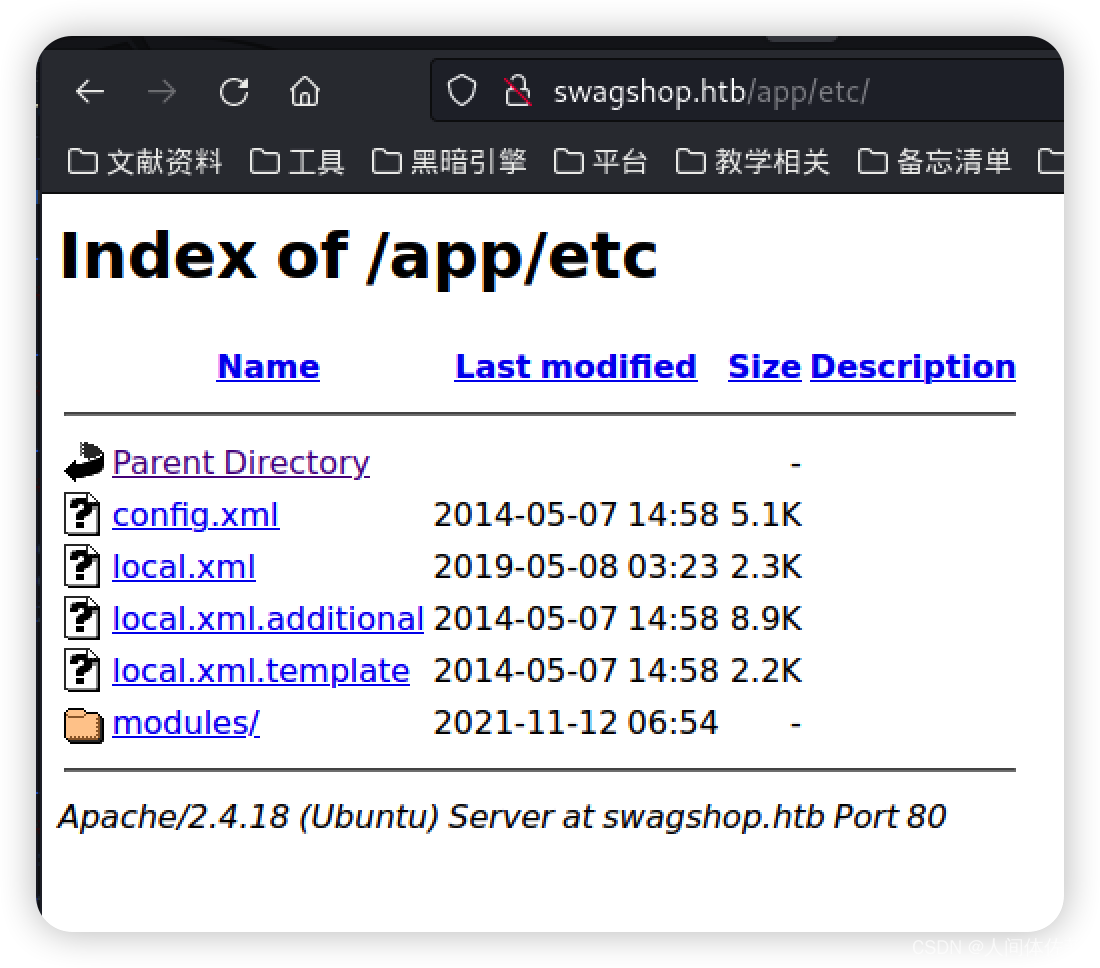Reload the page with the refresh icon
Viewport: 1100px width, 968px height.
point(234,91)
